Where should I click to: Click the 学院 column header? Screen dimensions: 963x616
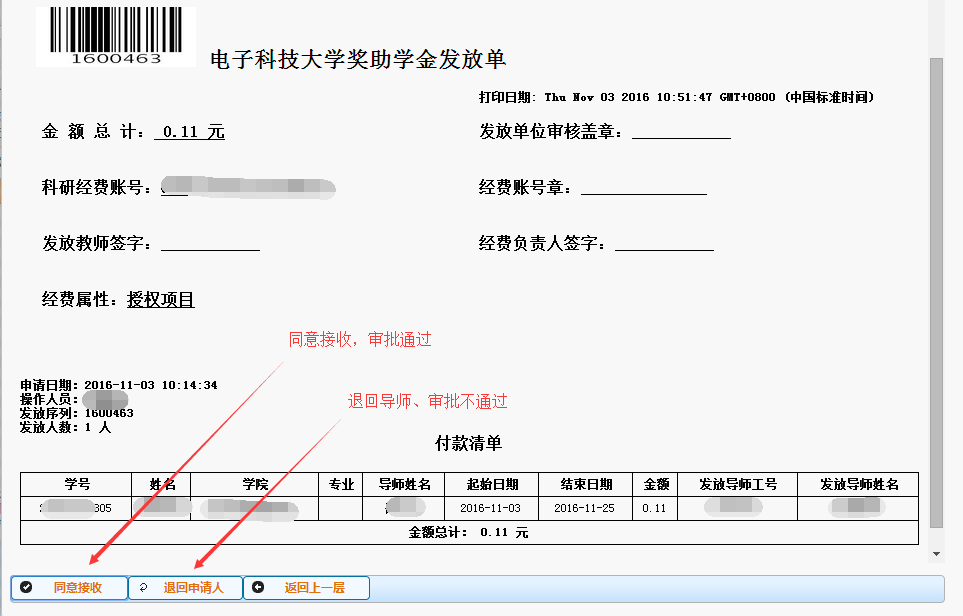255,485
